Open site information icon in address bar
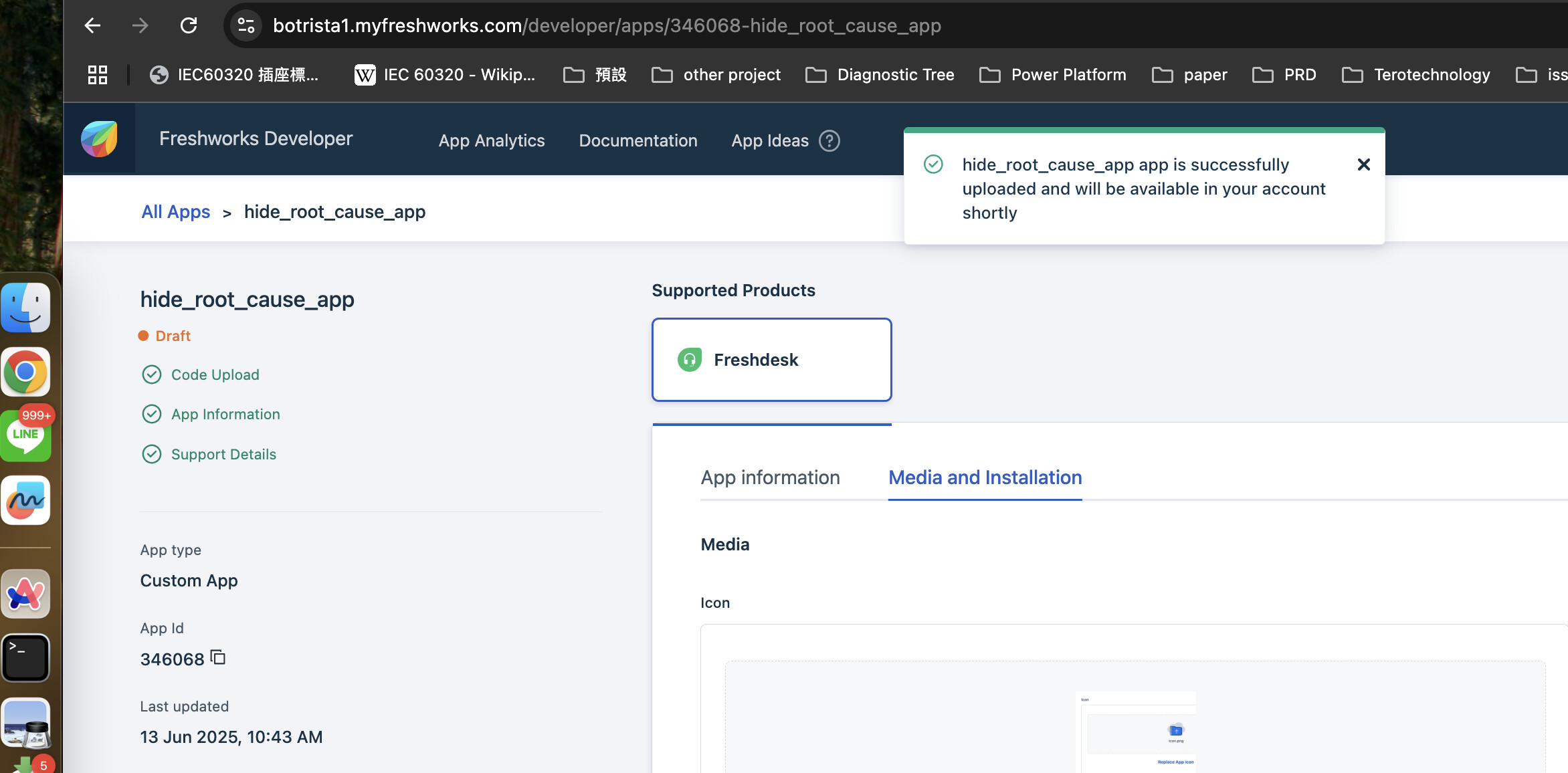1568x773 pixels. coord(246,25)
